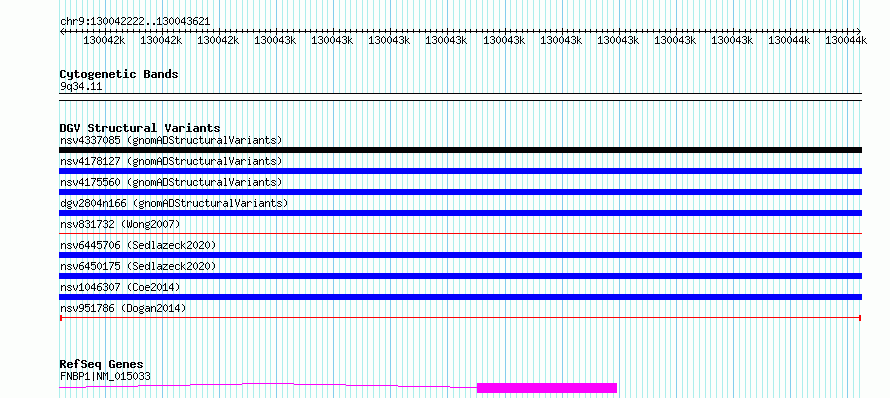
Task: Select the nsv4178127 blue variant bar
Action: (460, 171)
